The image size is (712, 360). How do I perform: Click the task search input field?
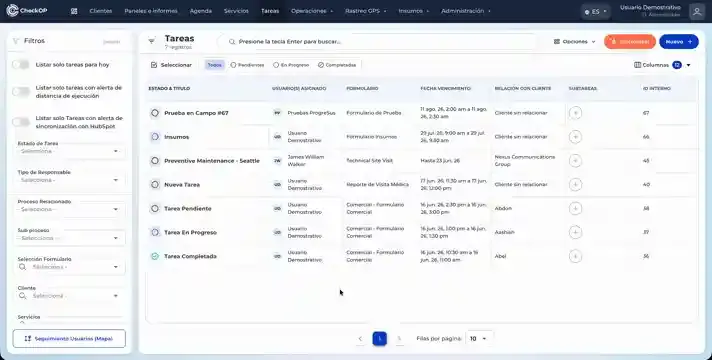click(378, 42)
